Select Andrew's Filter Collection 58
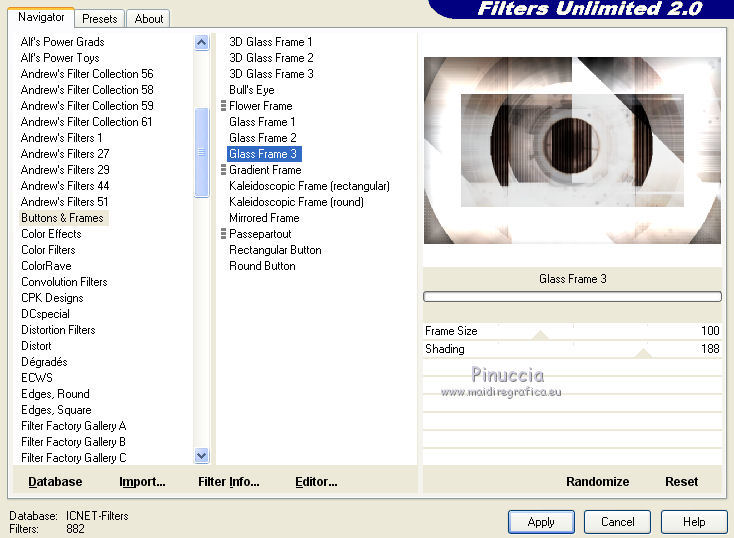Screen dimensions: 734x538 (87, 89)
